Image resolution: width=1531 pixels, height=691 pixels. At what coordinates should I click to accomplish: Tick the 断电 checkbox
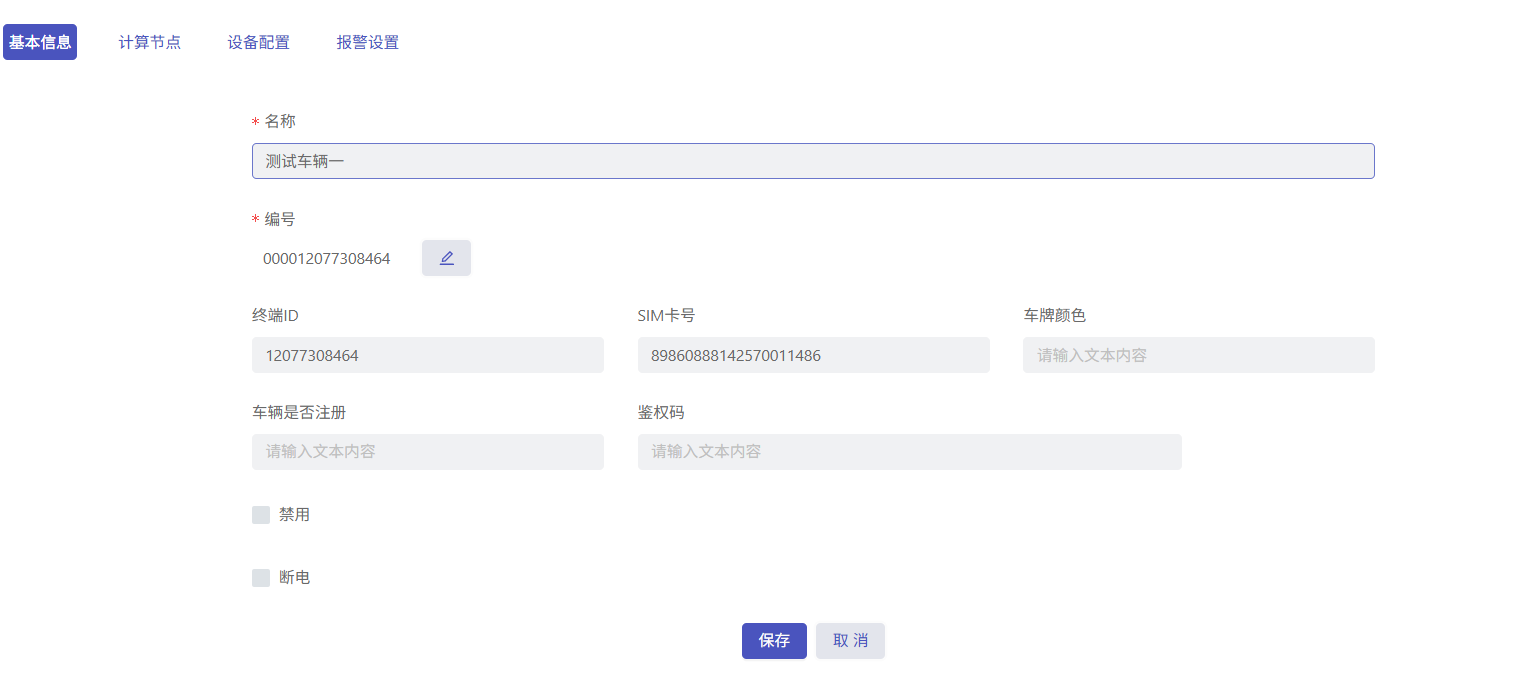[261, 578]
